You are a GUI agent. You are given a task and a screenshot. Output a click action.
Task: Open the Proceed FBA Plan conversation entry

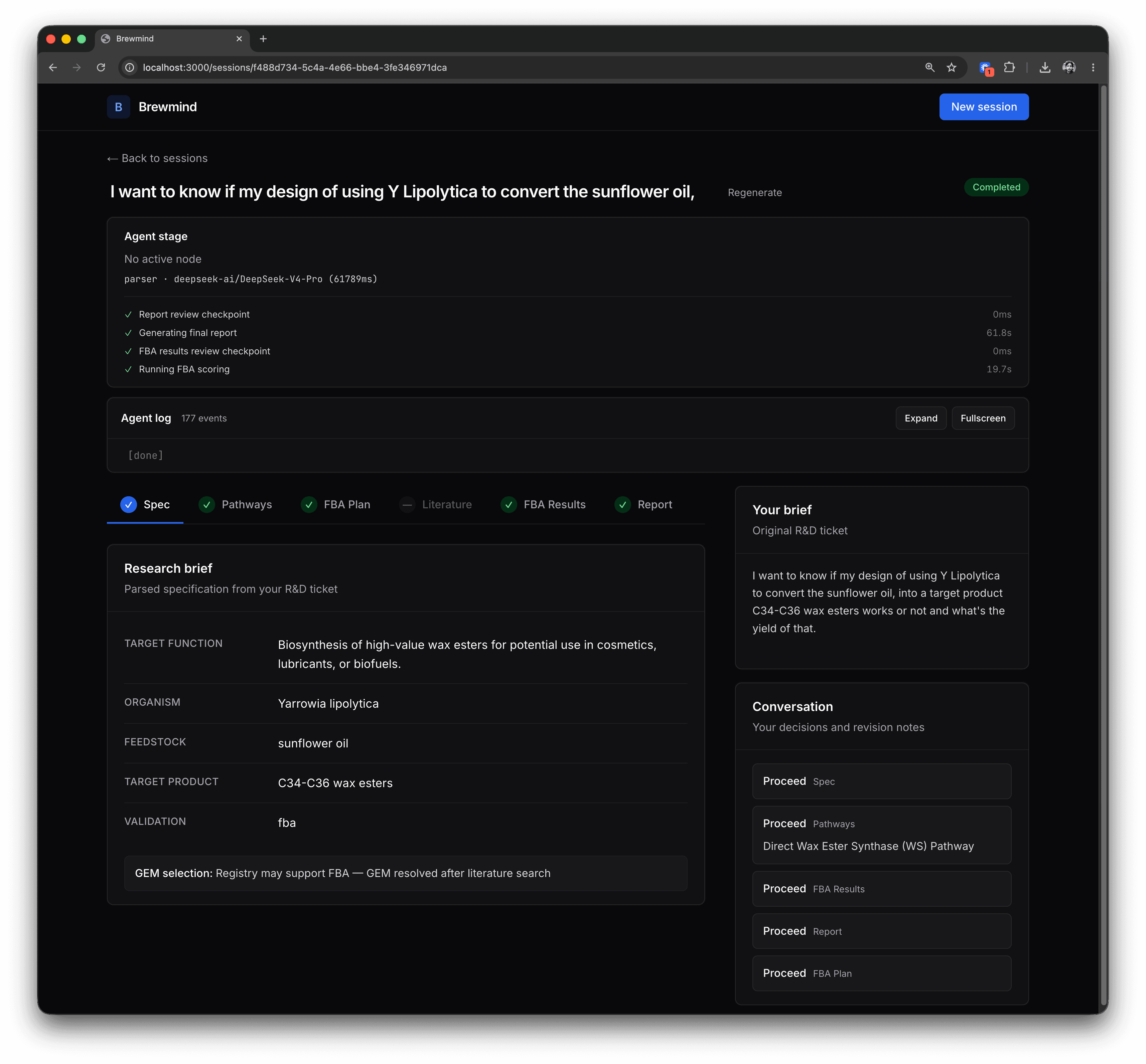(881, 973)
